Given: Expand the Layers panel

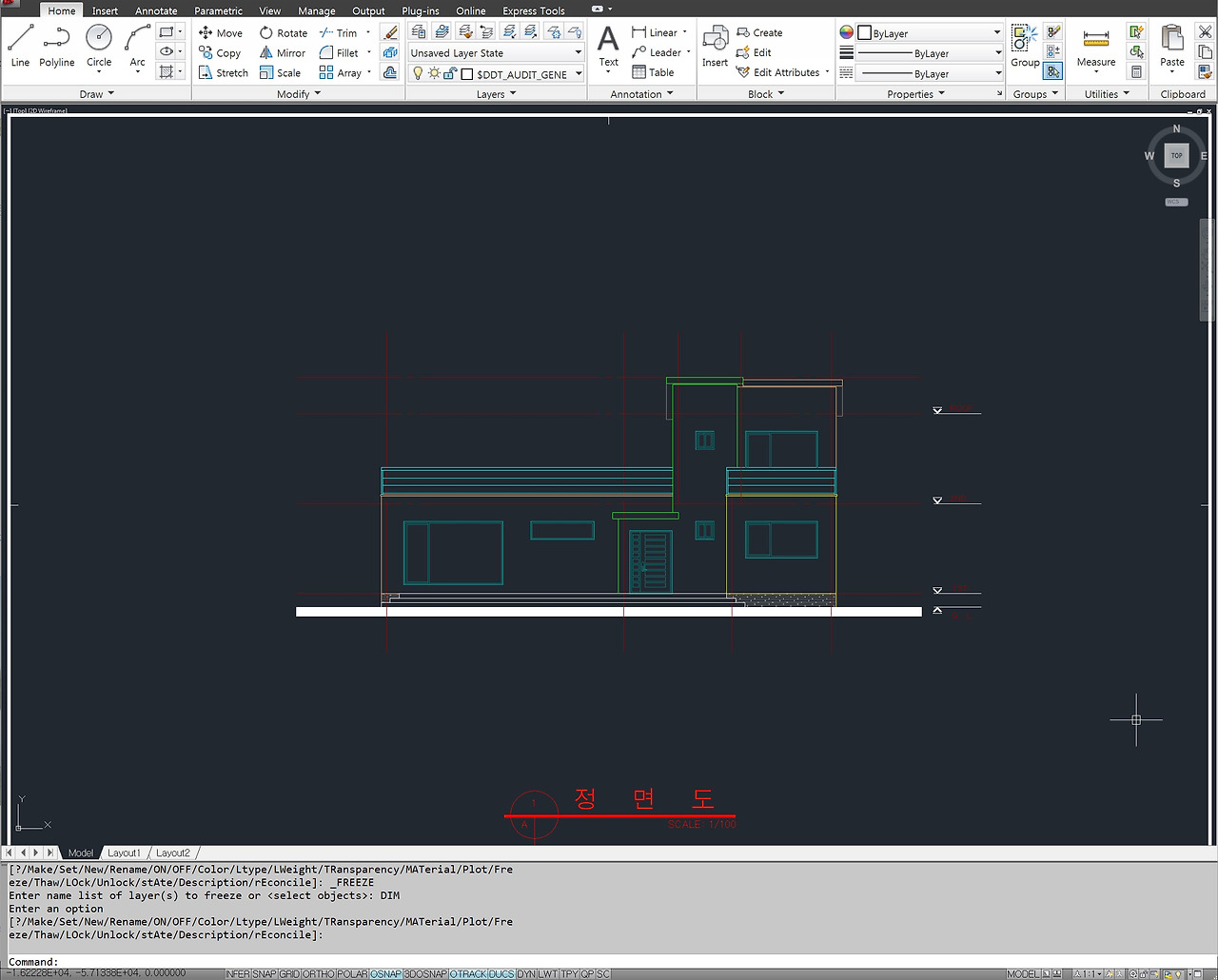Looking at the screenshot, I should coord(496,94).
